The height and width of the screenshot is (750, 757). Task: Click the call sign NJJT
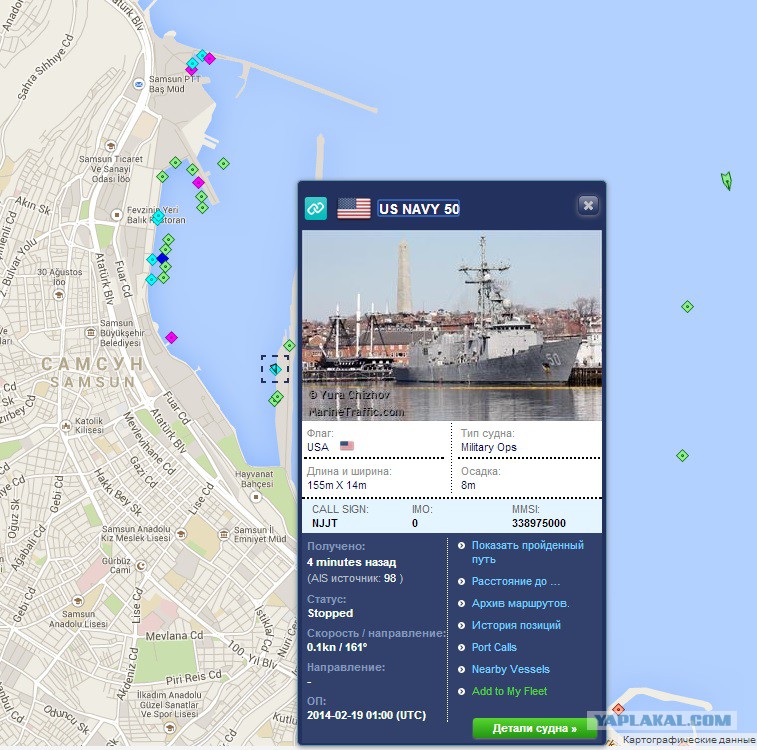pos(324,523)
